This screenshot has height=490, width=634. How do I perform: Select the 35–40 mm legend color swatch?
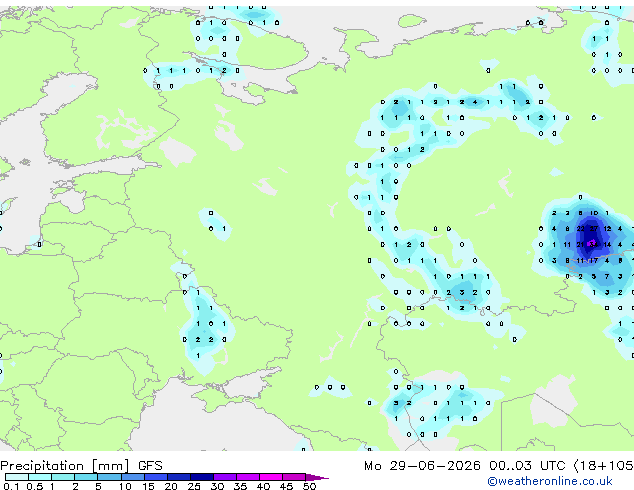248,477
